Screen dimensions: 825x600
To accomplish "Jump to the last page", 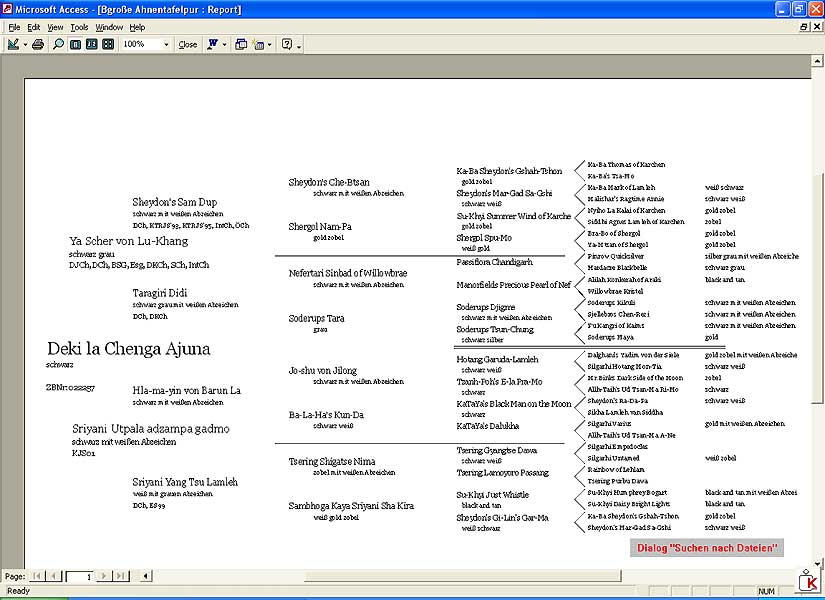I will pos(121,576).
